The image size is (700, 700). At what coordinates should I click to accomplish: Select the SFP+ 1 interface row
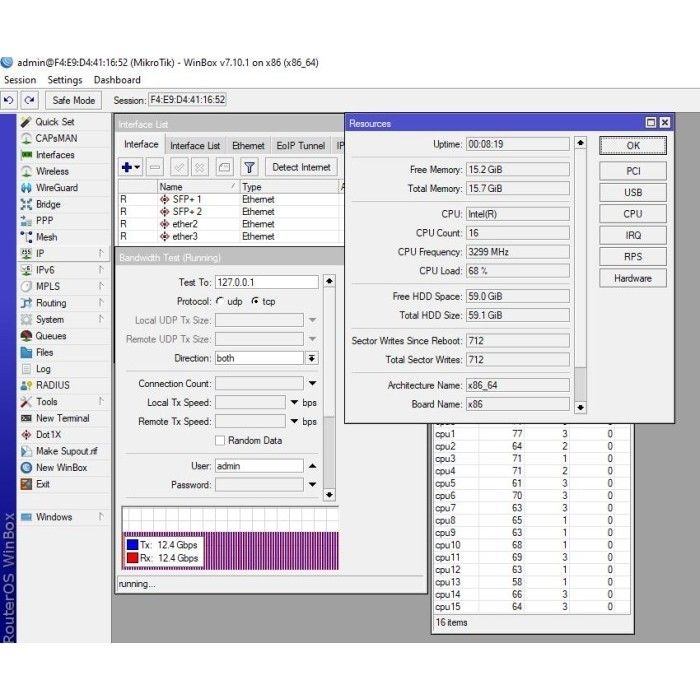pyautogui.click(x=230, y=199)
